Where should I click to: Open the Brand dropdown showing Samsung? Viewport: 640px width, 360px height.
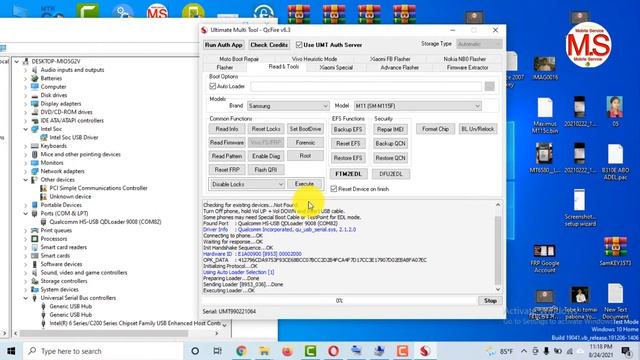pos(288,106)
